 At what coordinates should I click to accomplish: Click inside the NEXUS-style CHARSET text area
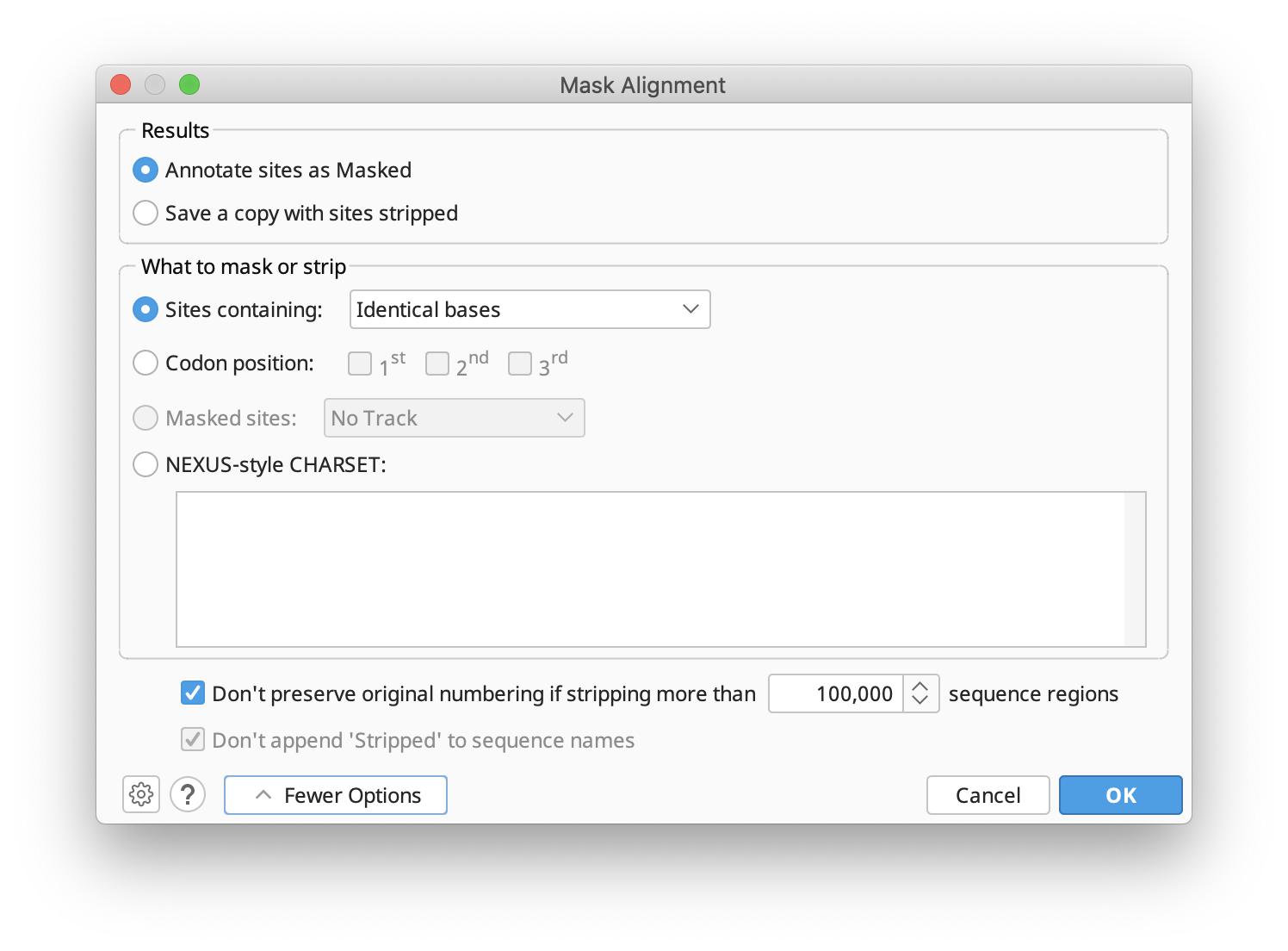(x=651, y=569)
